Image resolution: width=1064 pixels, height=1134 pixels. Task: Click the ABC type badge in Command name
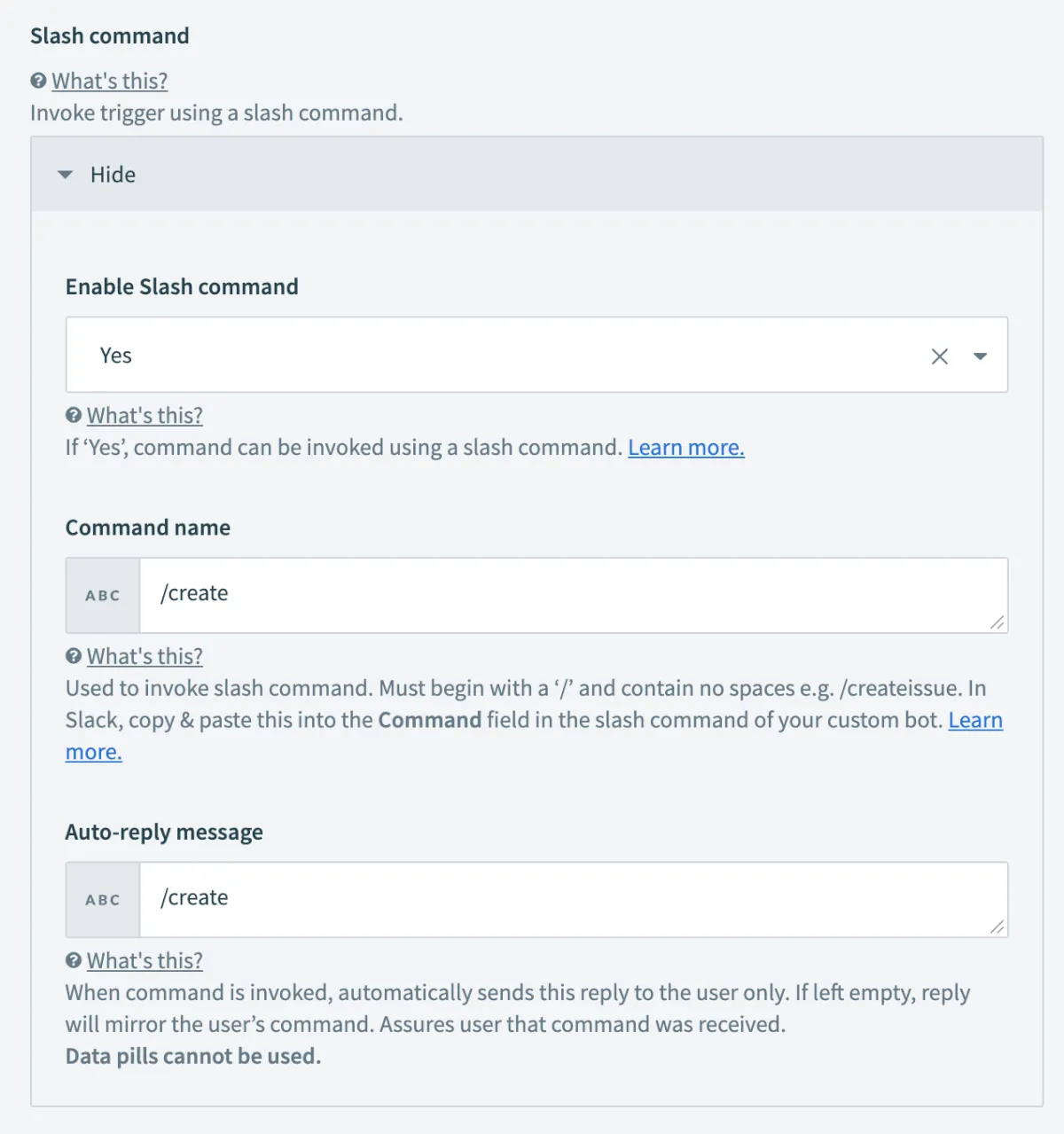coord(103,596)
